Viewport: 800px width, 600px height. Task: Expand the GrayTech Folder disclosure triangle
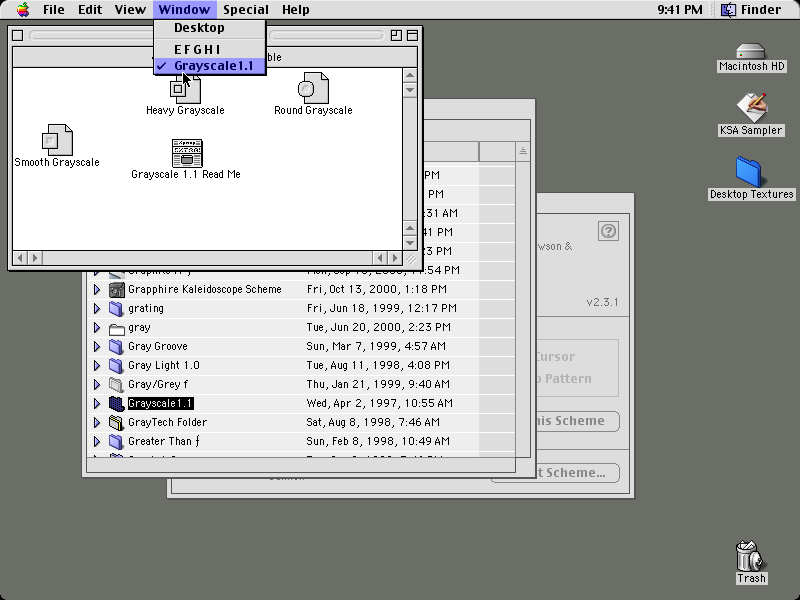(x=96, y=422)
